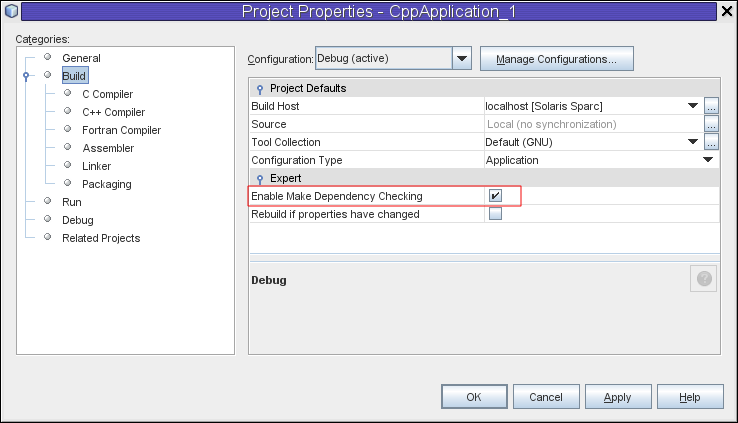The width and height of the screenshot is (738, 423).
Task: Click Source row ellipsis button
Action: tap(711, 124)
